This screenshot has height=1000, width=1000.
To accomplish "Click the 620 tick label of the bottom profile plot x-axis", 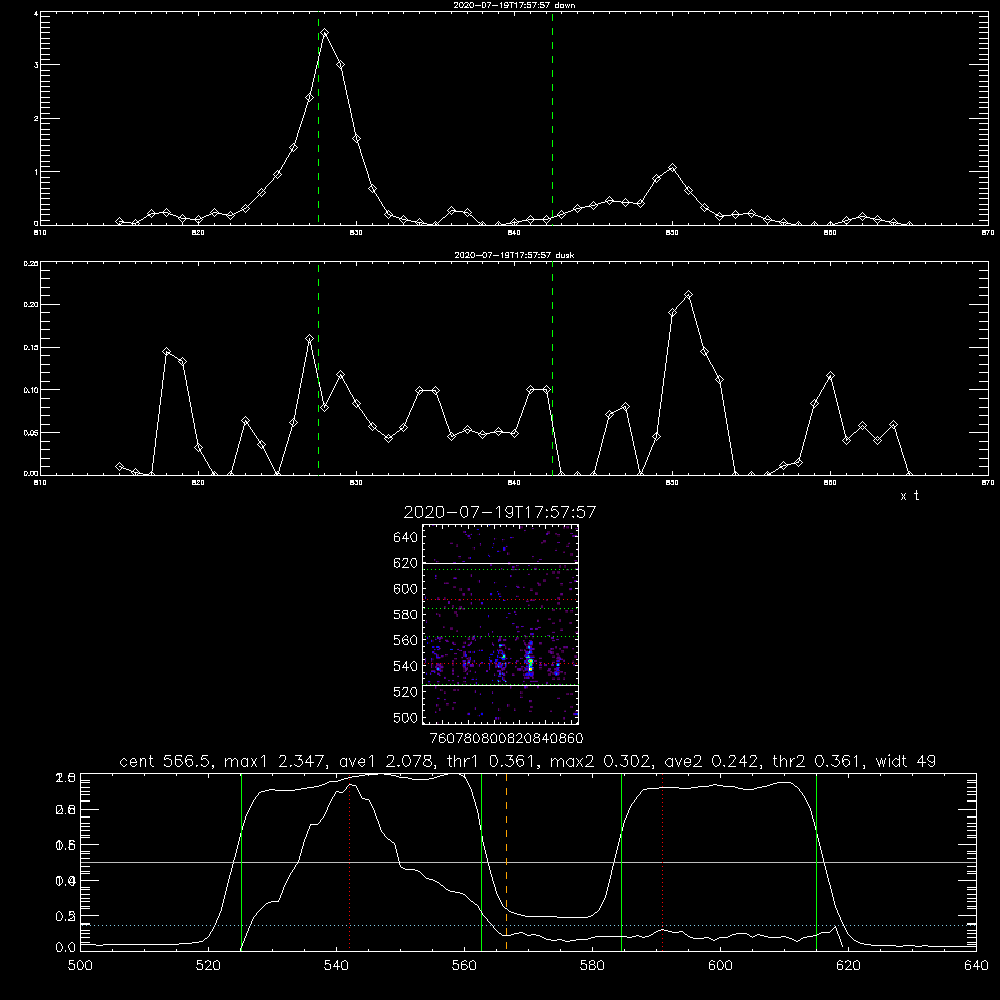I will [848, 966].
